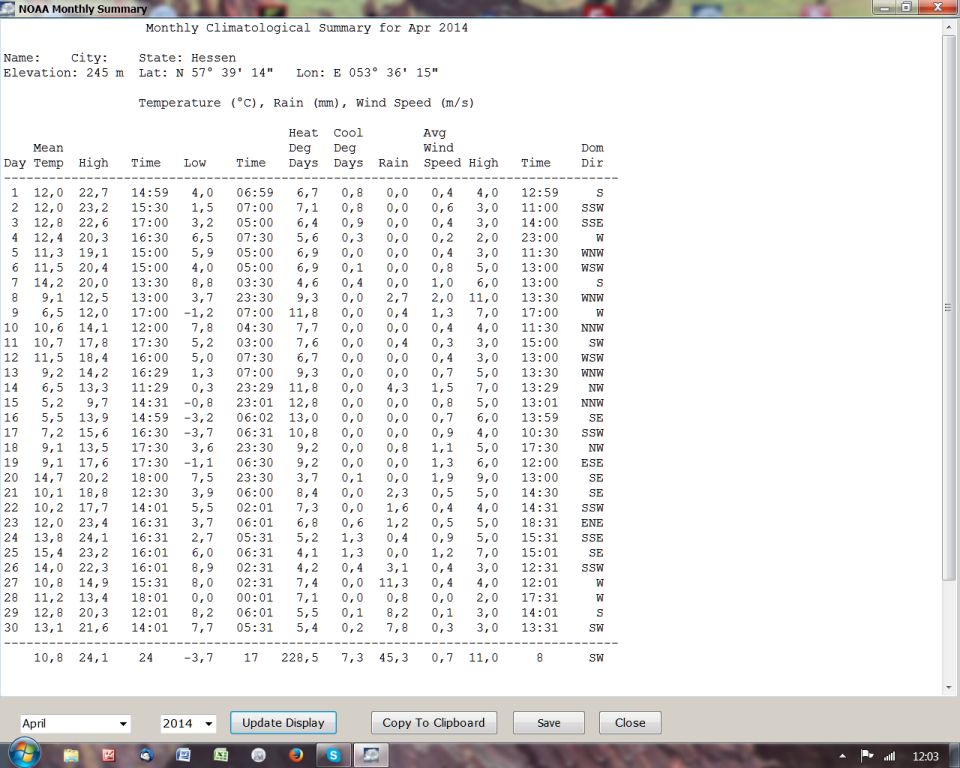Viewport: 960px width, 768px height.
Task: Open Windows Explorer folder from taskbar
Action: 71,755
